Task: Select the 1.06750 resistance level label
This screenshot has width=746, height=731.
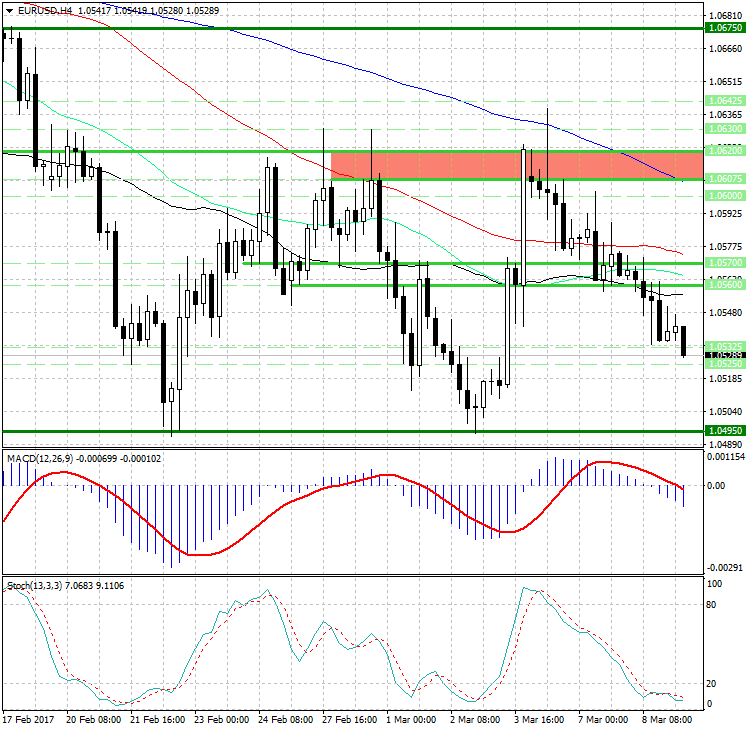Action: click(725, 28)
